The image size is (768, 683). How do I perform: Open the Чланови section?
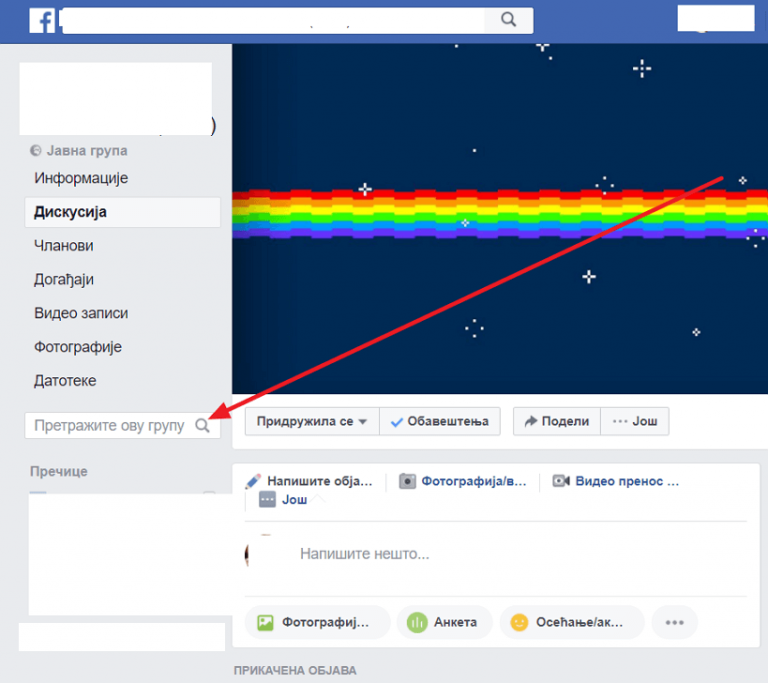point(64,245)
